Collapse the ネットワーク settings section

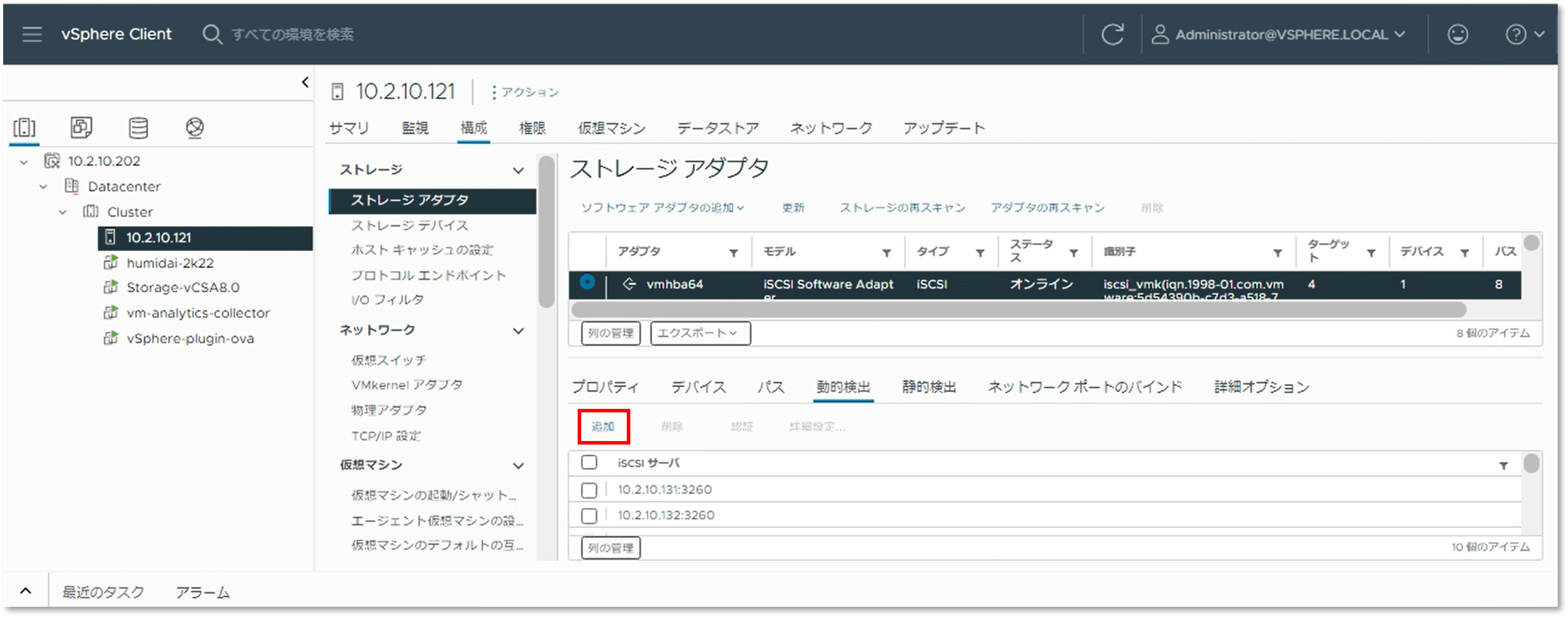tap(518, 331)
